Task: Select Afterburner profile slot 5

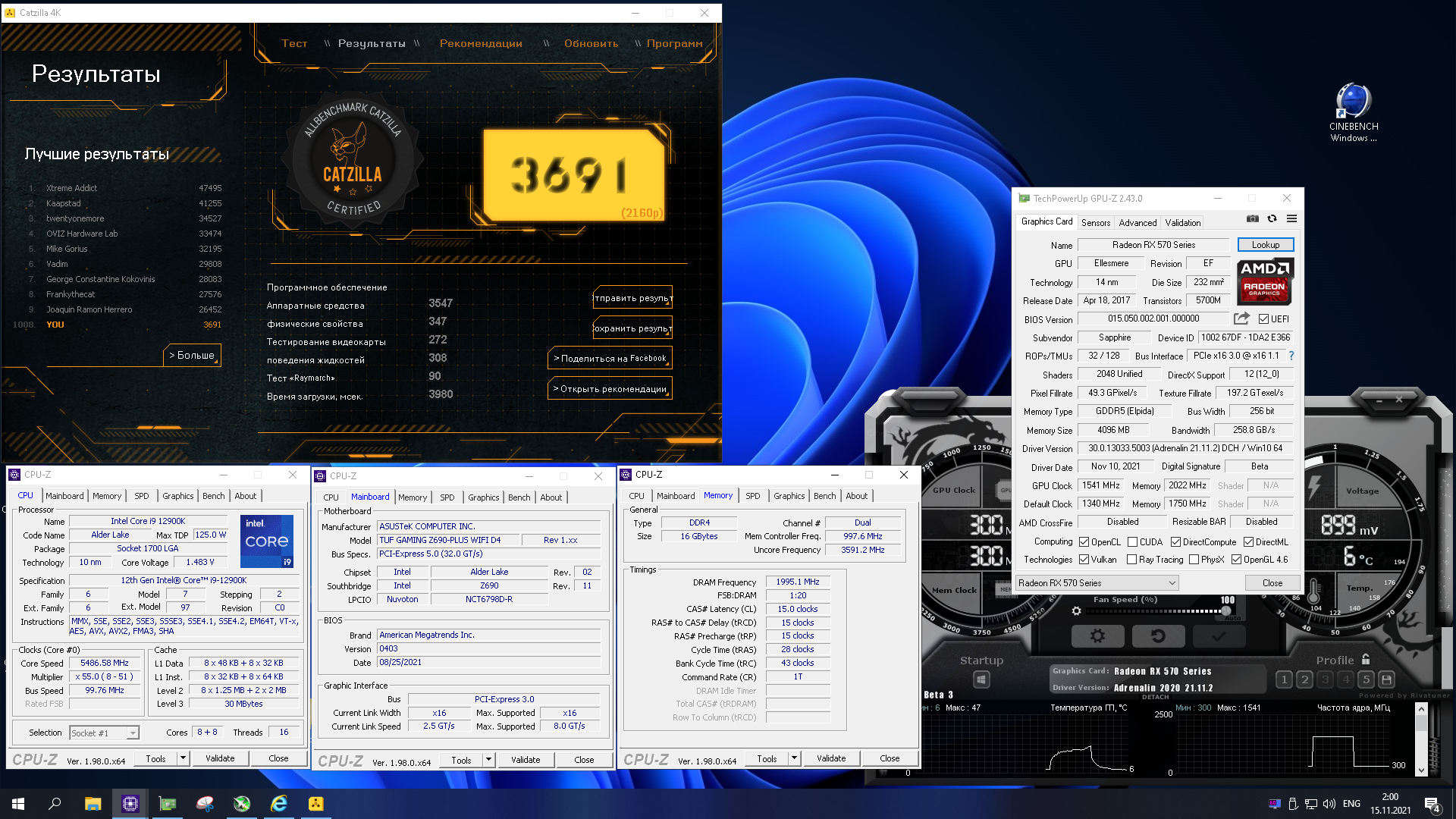Action: coord(1366,679)
